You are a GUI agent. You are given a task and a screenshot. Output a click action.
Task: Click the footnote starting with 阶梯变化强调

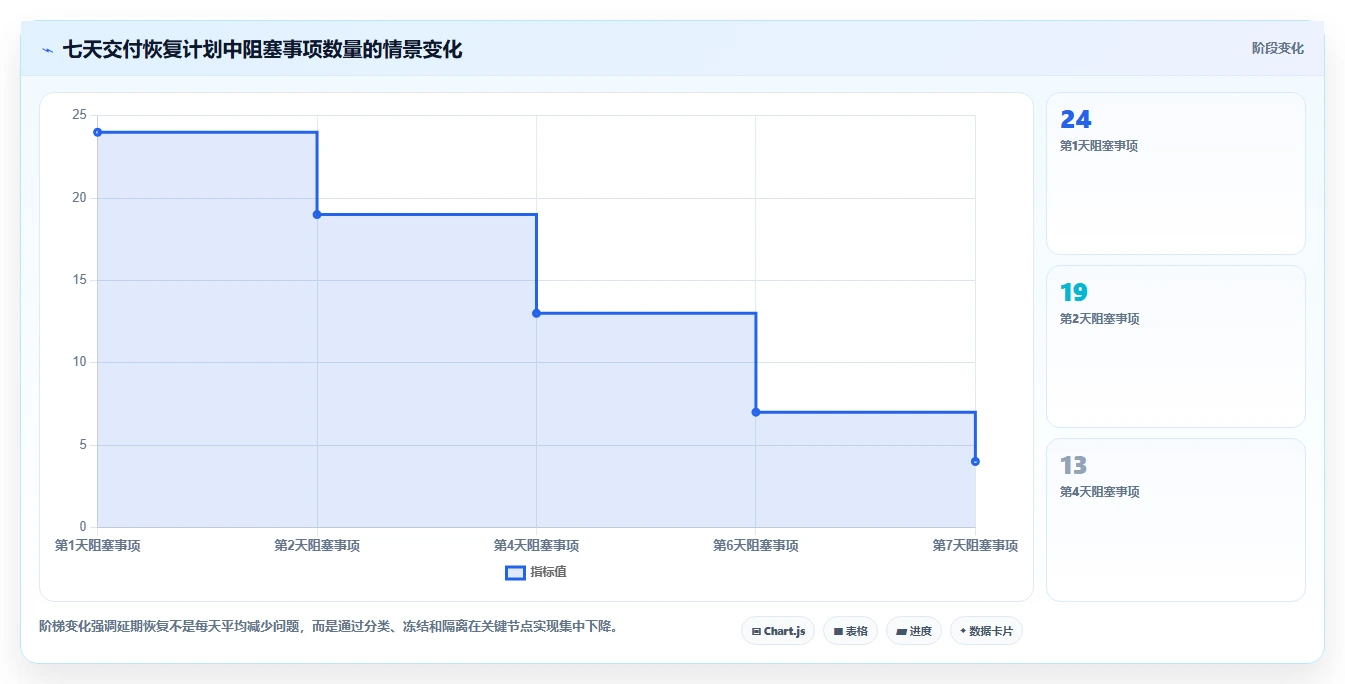click(328, 627)
